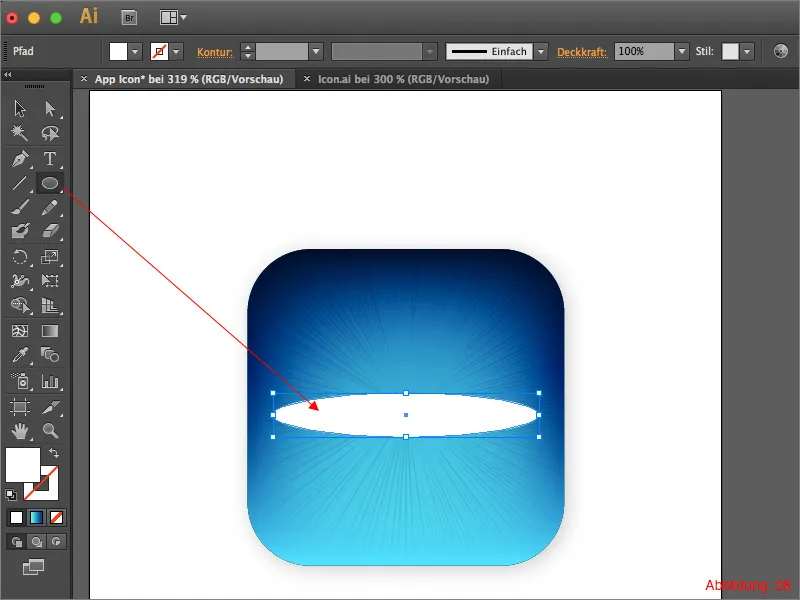Image resolution: width=800 pixels, height=600 pixels.
Task: Set paint mode to Gradient
Action: click(x=36, y=517)
